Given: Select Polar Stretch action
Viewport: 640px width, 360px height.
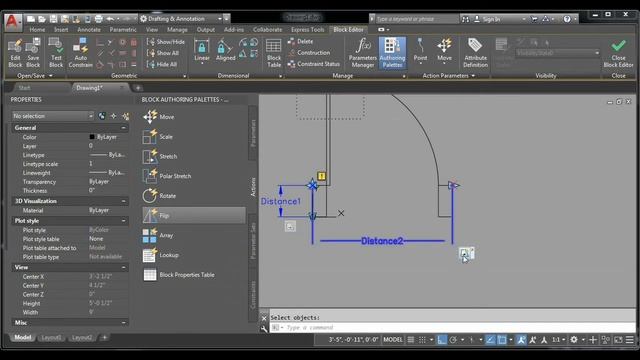Looking at the screenshot, I should (193, 176).
